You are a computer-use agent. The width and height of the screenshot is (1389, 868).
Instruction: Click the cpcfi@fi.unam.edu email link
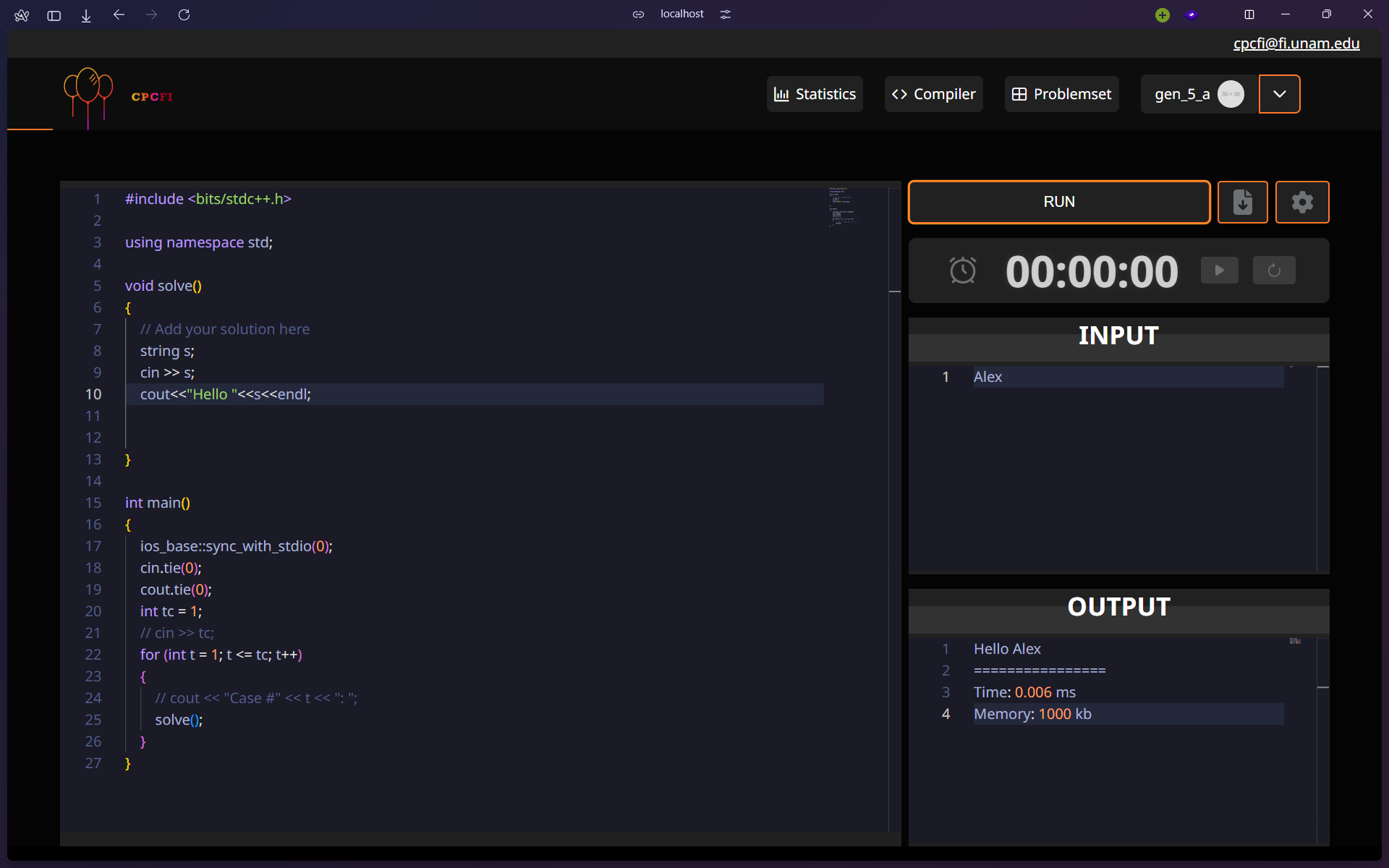pyautogui.click(x=1296, y=43)
